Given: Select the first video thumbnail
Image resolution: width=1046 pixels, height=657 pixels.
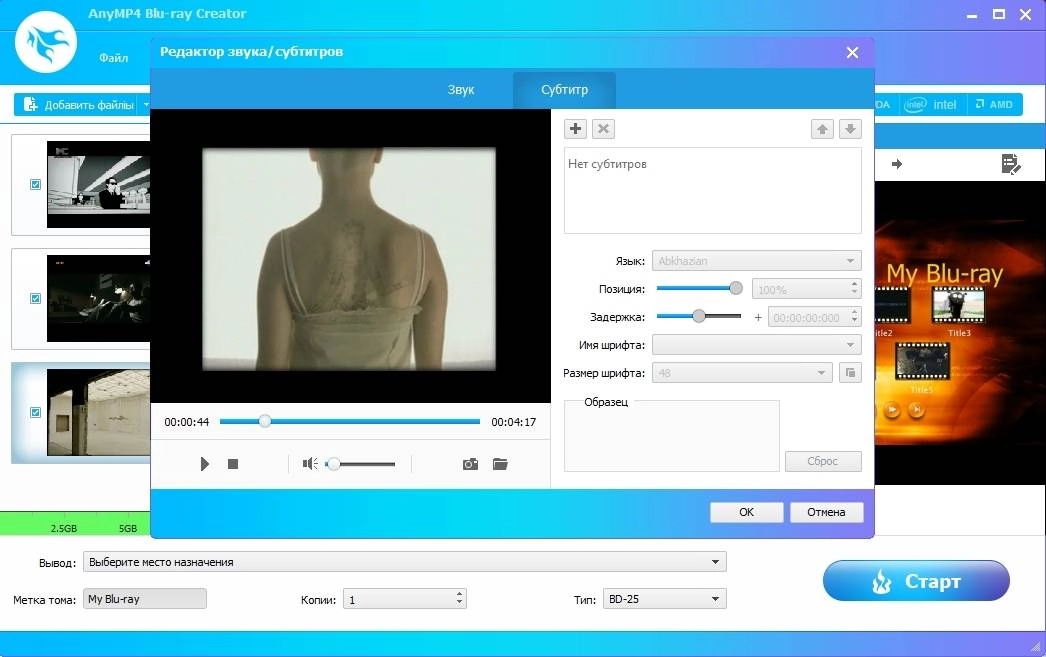Looking at the screenshot, I should pos(98,184).
